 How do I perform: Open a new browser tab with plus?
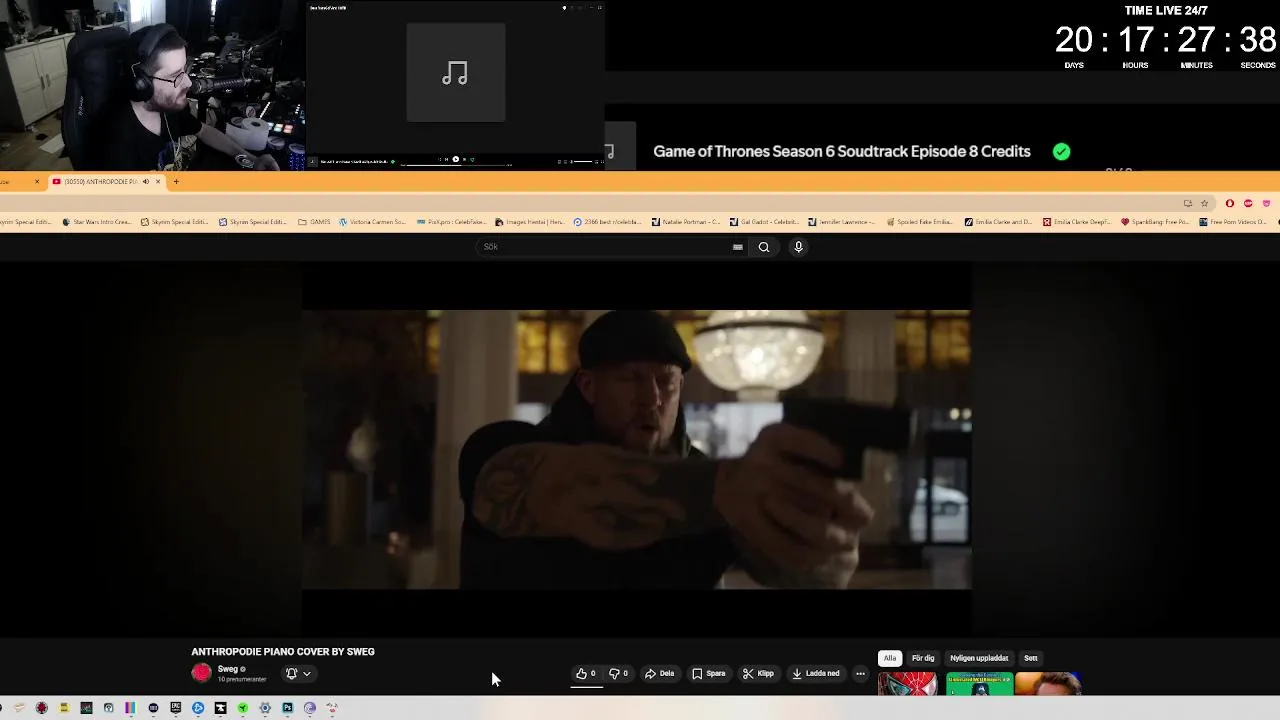click(176, 181)
